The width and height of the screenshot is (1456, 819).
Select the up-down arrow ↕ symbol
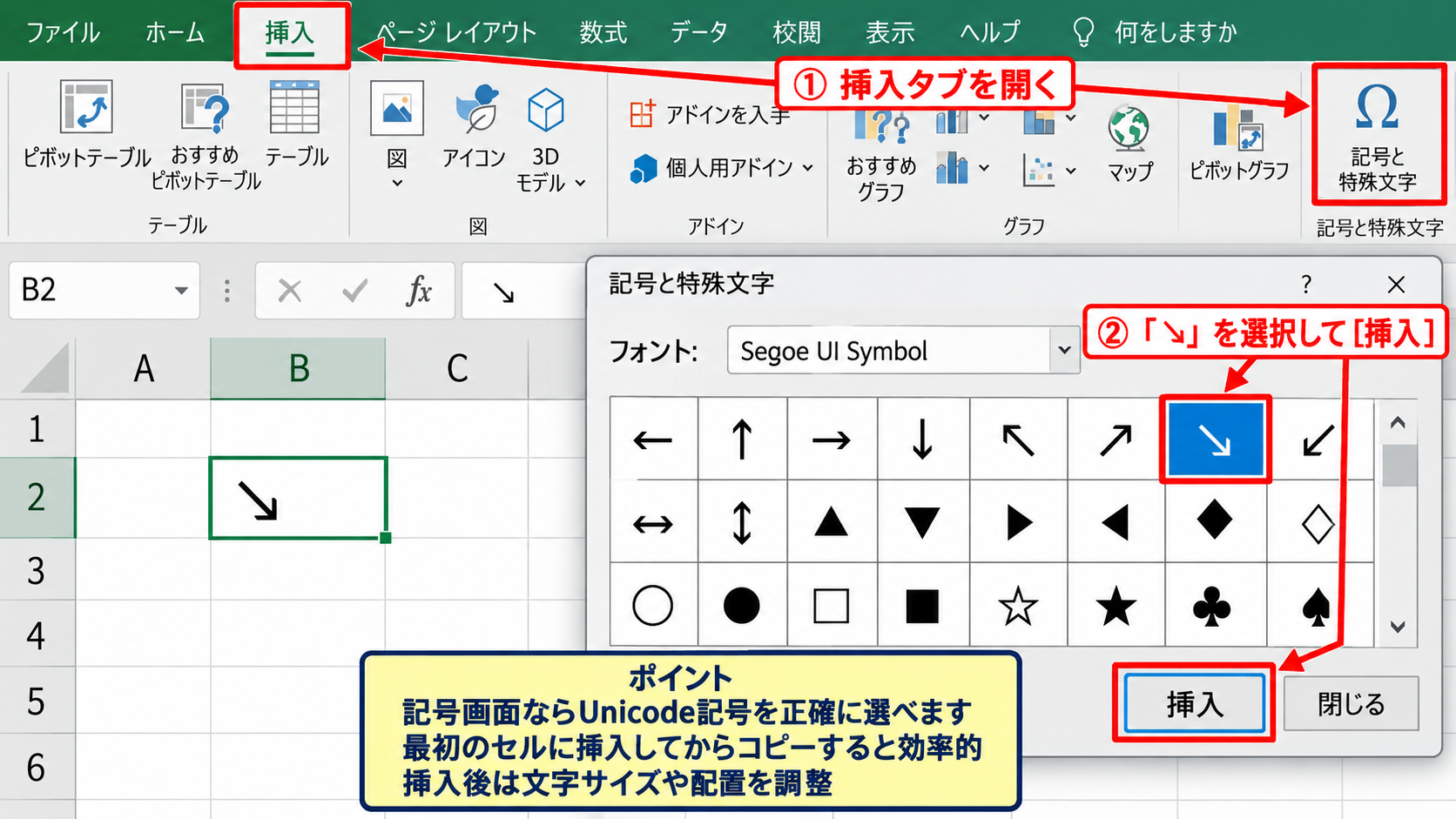(743, 523)
